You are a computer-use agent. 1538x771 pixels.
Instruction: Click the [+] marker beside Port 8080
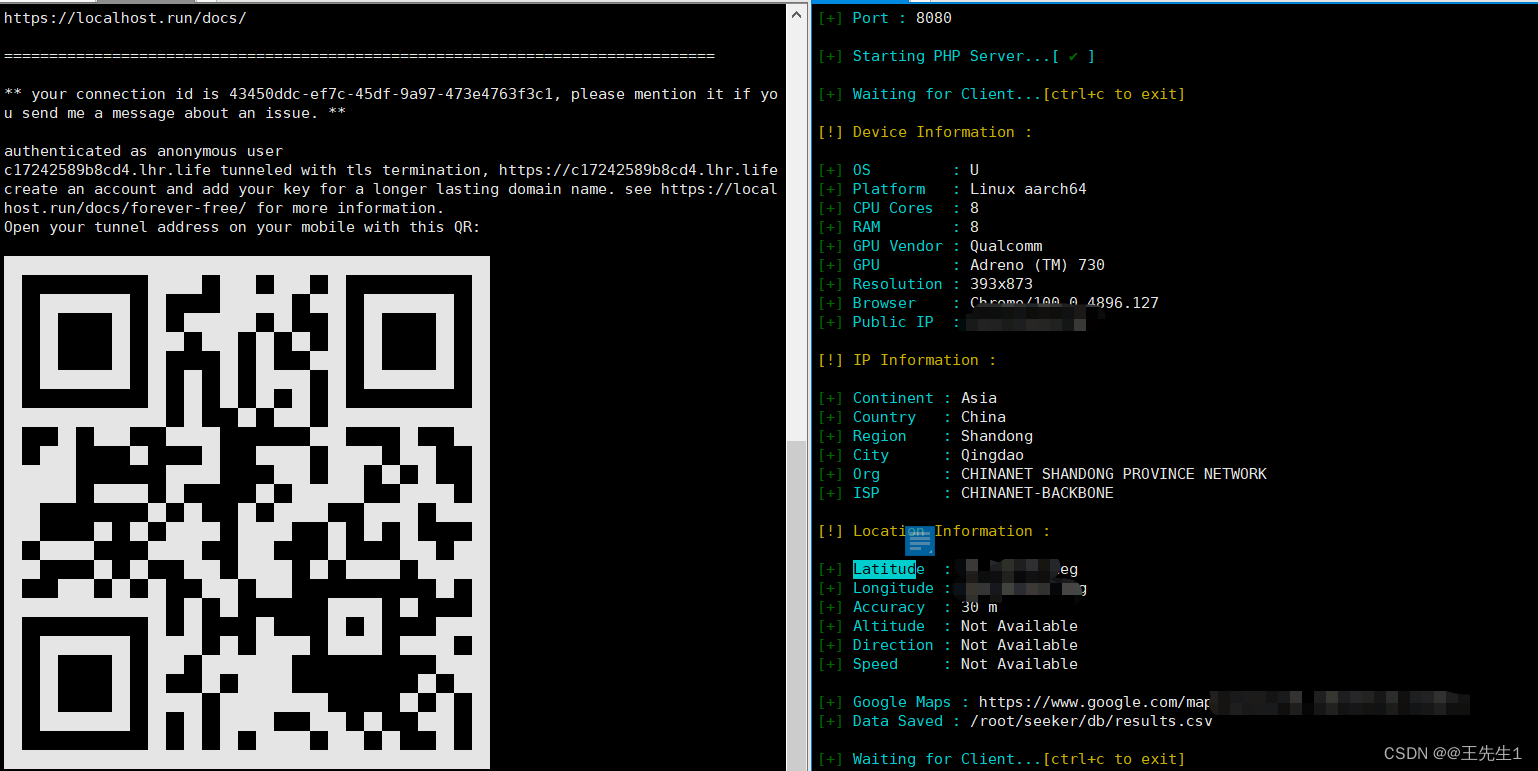(830, 17)
